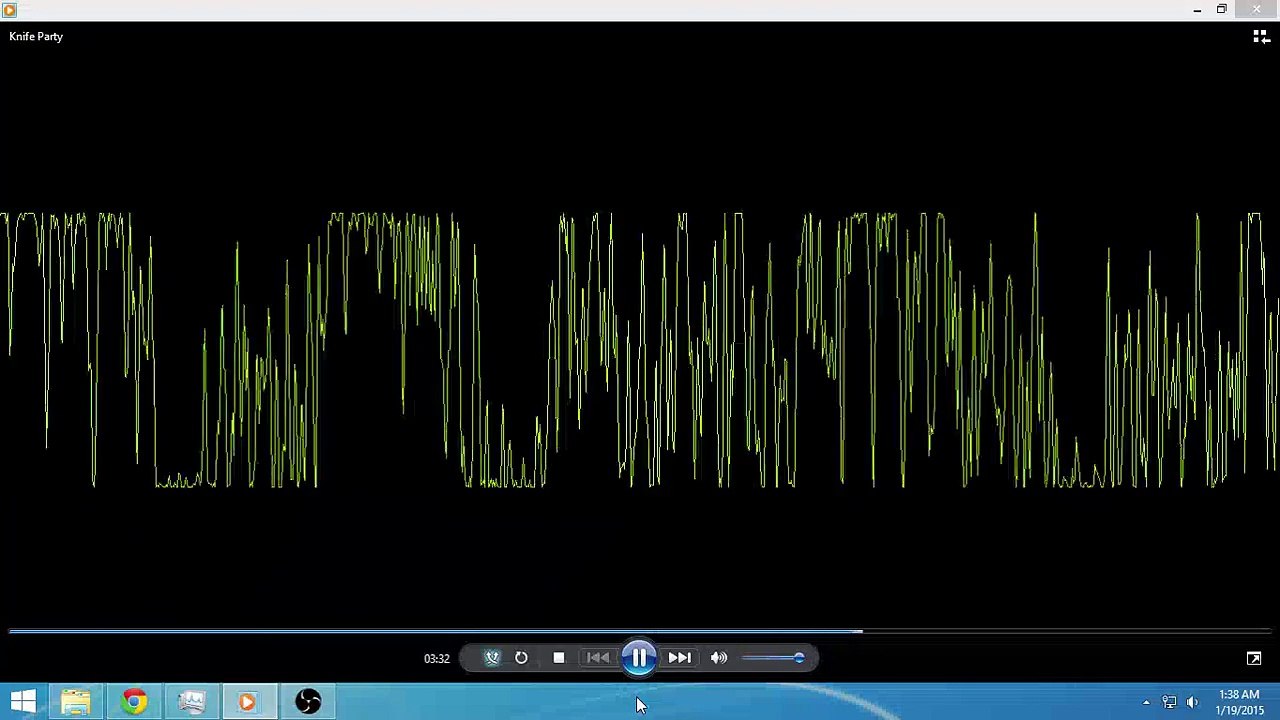This screenshot has height=720, width=1280.
Task: Skip to next track
Action: coord(679,658)
